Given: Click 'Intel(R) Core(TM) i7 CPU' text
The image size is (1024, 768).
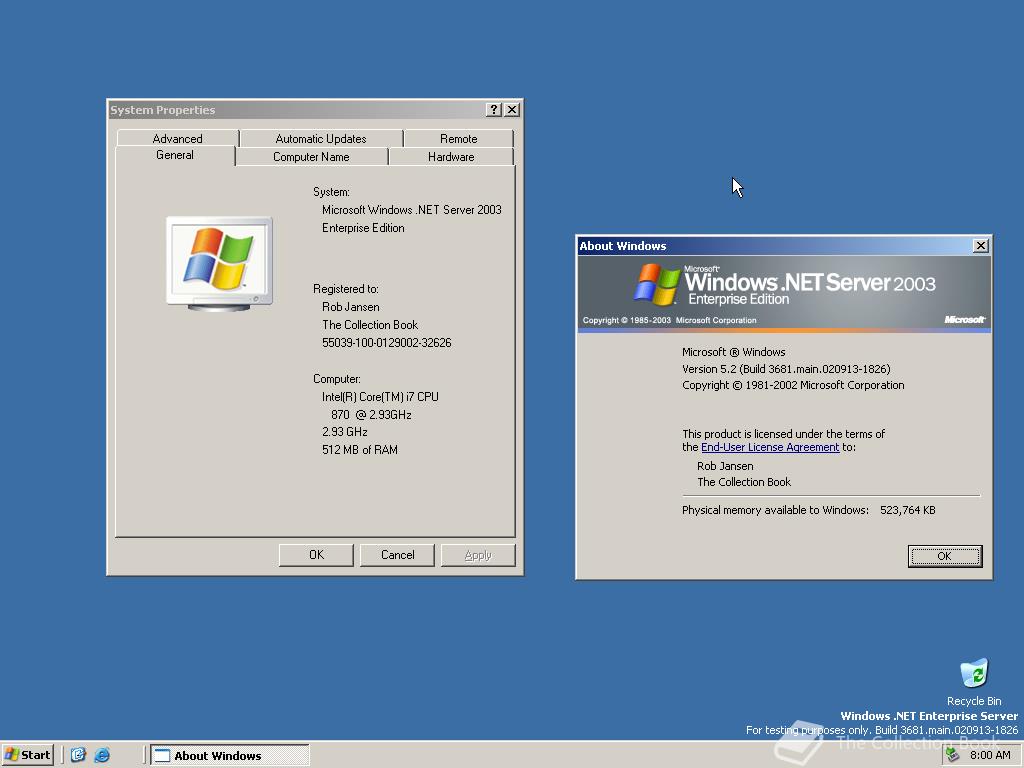Looking at the screenshot, I should tap(380, 396).
